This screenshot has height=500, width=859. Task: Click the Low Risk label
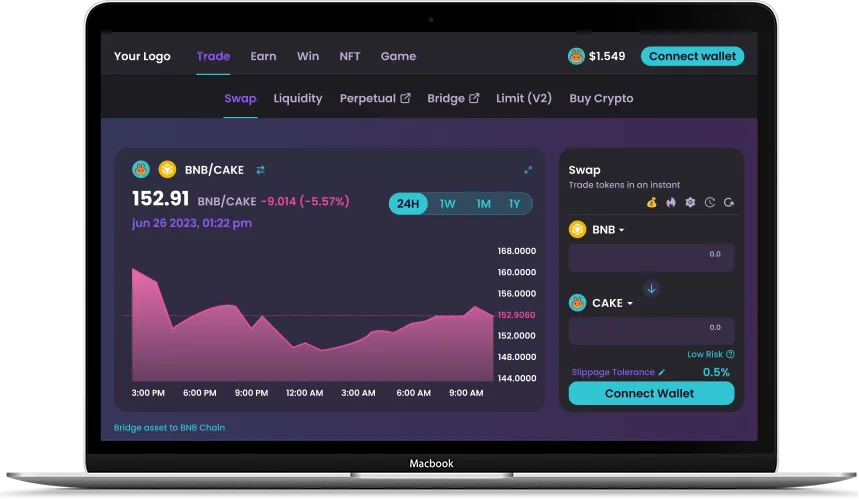[x=705, y=354]
